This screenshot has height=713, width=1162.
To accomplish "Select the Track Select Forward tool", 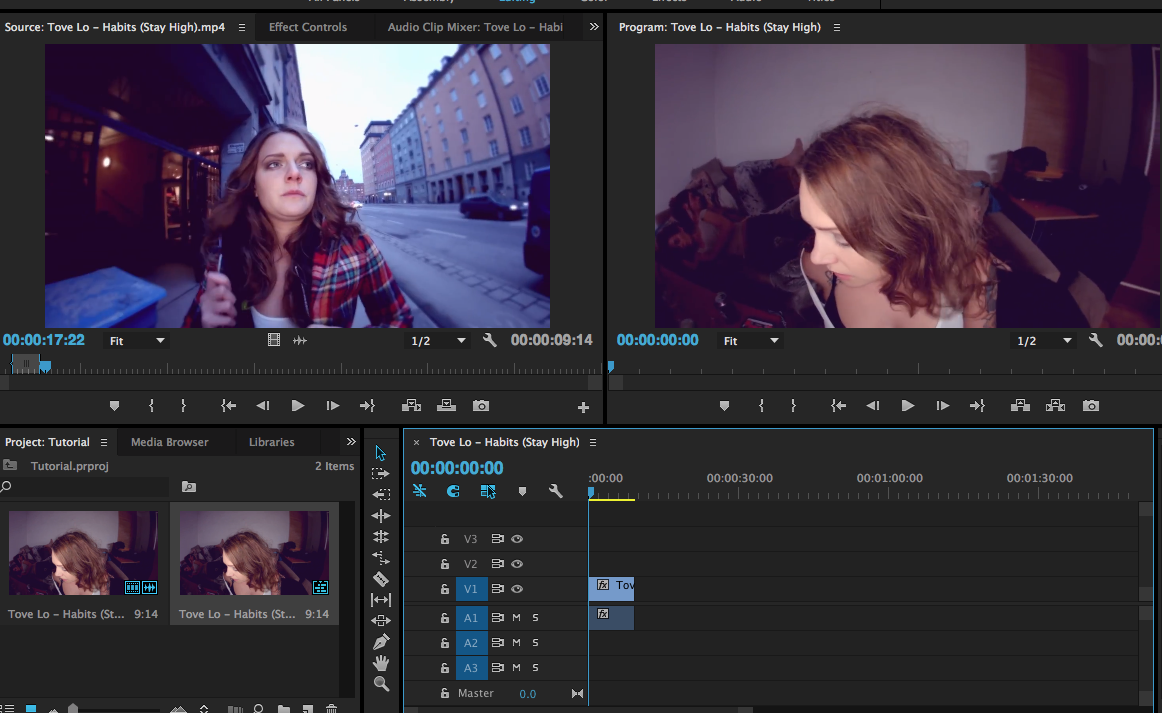I will pyautogui.click(x=380, y=474).
